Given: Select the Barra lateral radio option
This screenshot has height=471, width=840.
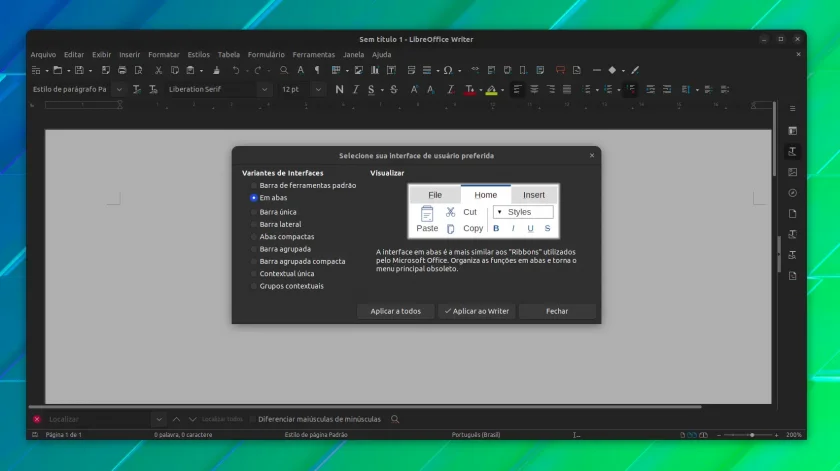Looking at the screenshot, I should pos(276,225).
